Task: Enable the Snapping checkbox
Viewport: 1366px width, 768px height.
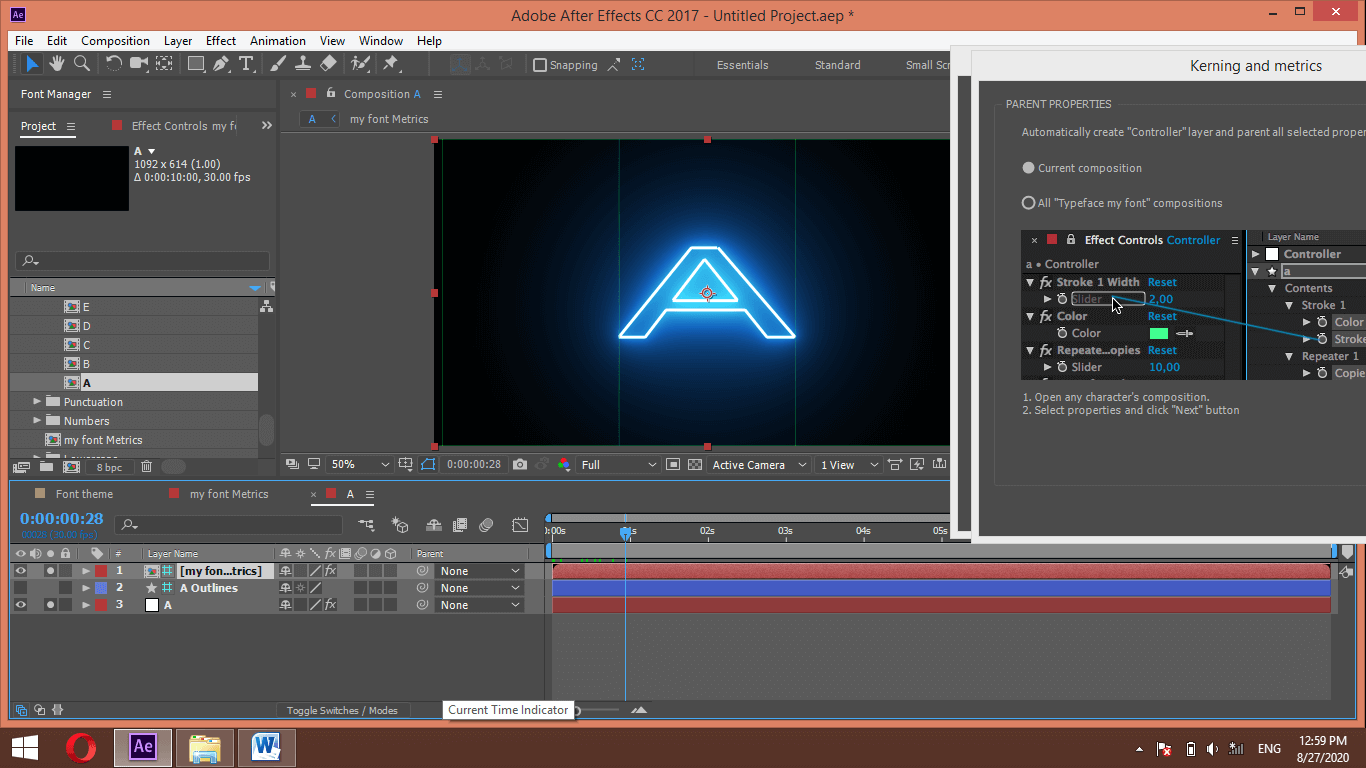Action: tap(540, 64)
